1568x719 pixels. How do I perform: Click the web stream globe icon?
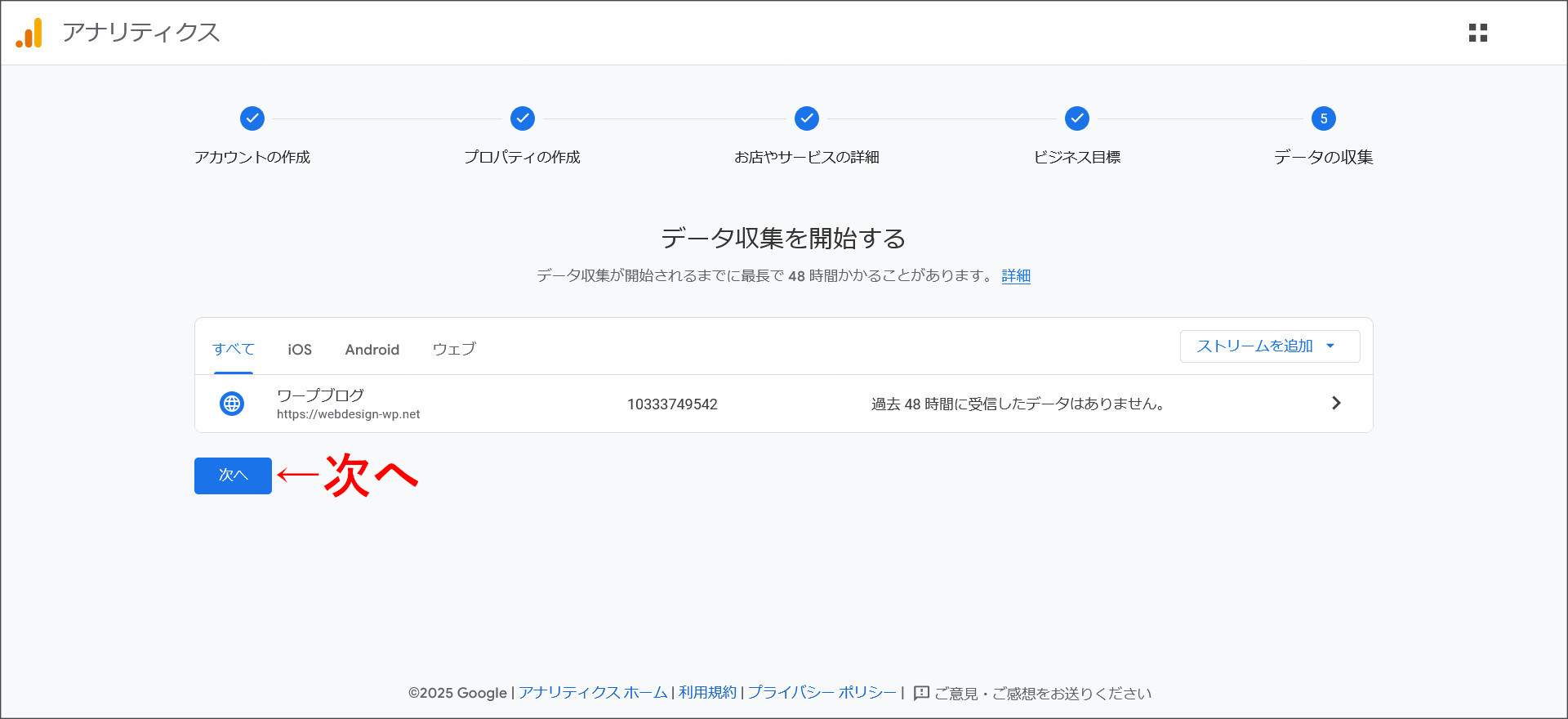[232, 404]
